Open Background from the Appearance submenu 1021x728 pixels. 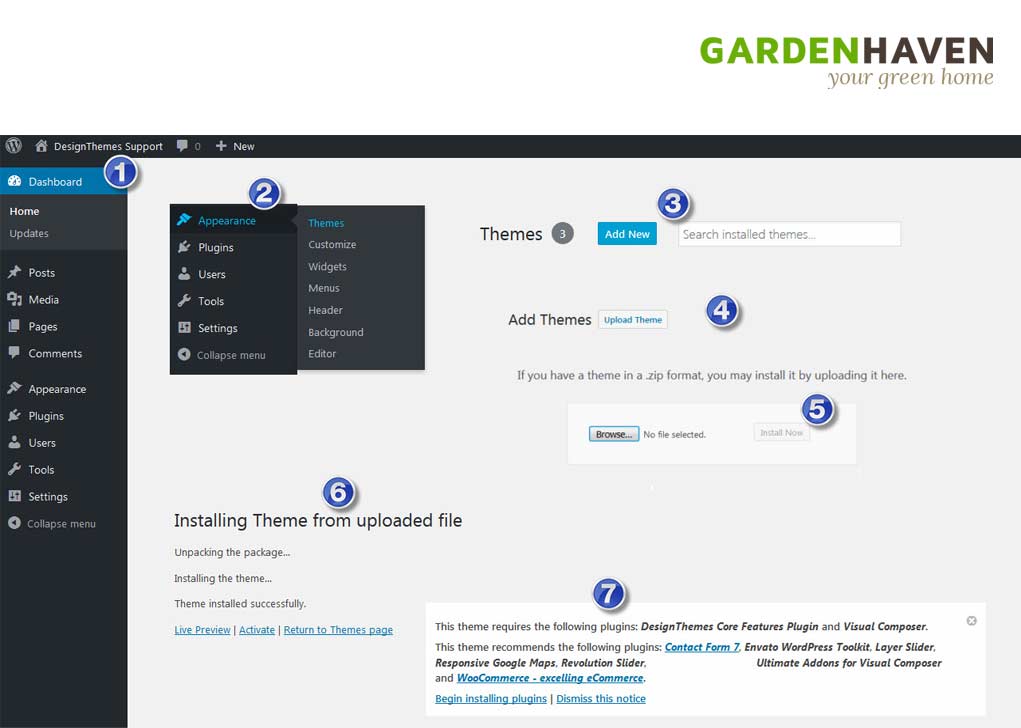[x=336, y=332]
